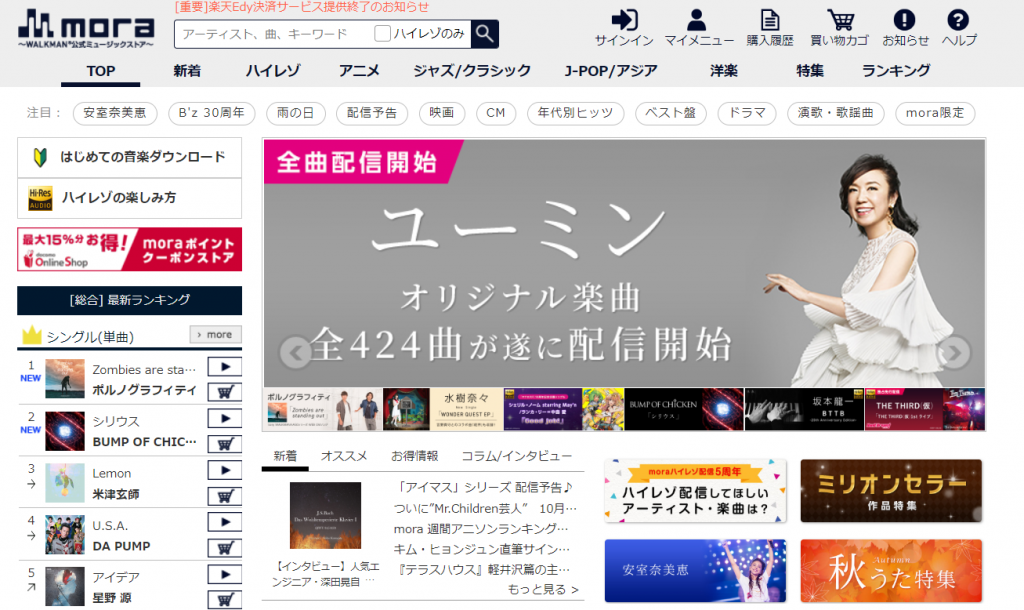Switch to the オススメ tab
Image resolution: width=1024 pixels, height=610 pixels.
click(344, 456)
